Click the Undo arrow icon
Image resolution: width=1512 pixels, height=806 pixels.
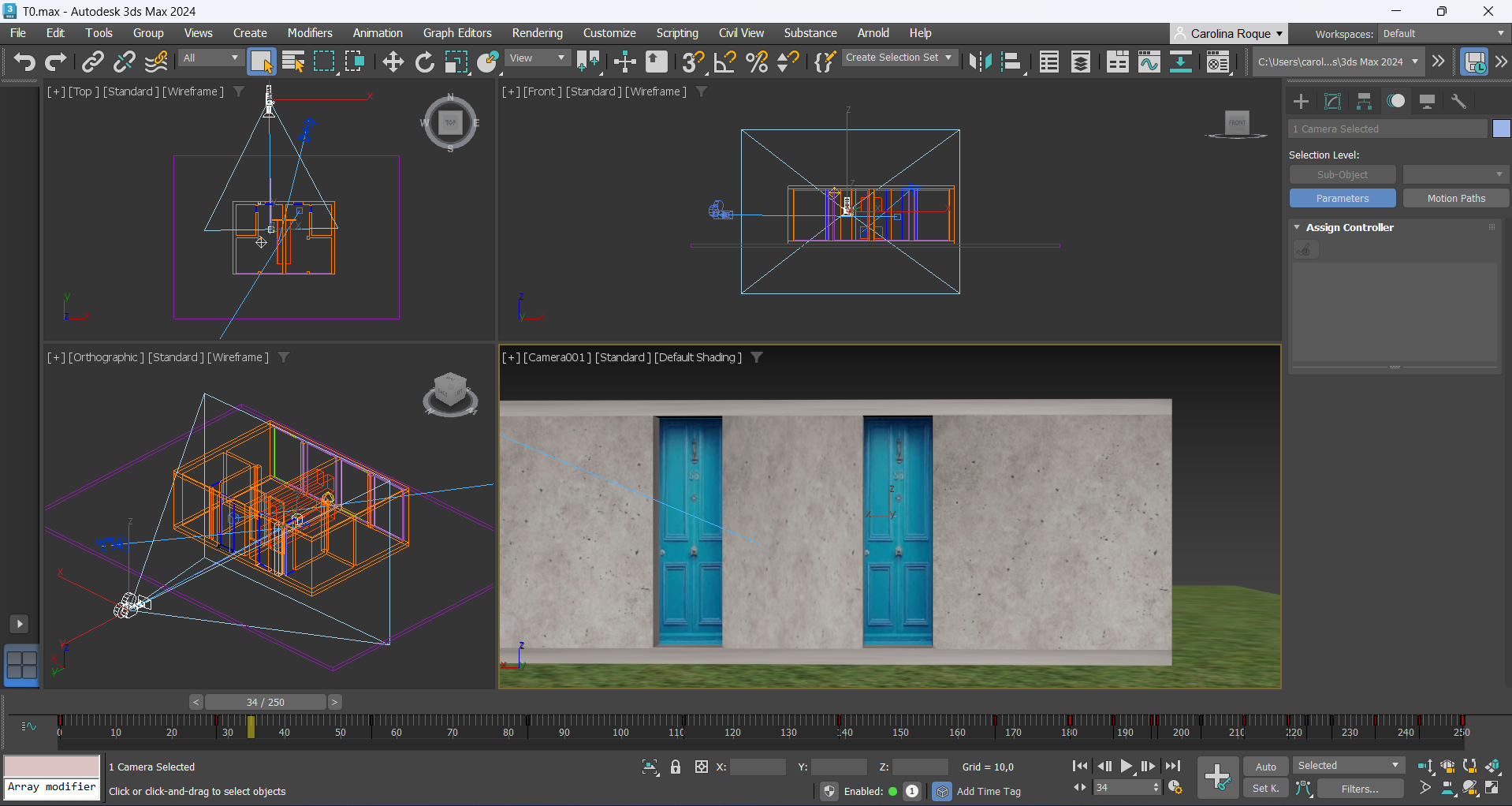[24, 62]
